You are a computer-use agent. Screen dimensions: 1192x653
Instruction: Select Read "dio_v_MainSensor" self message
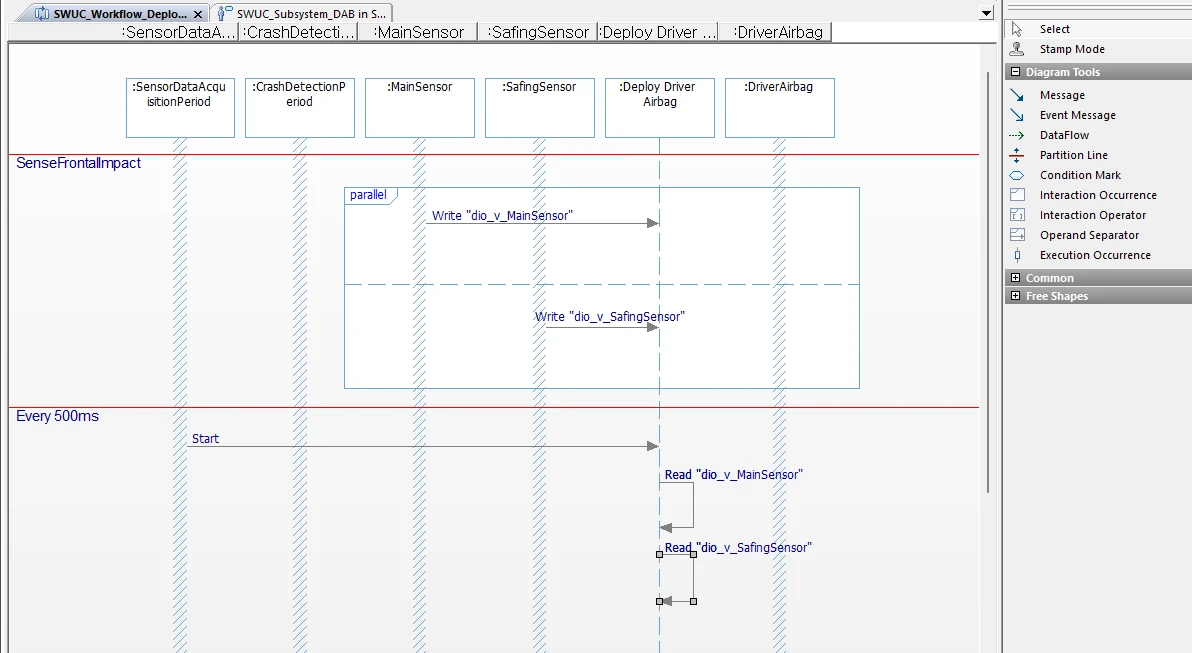click(x=734, y=474)
